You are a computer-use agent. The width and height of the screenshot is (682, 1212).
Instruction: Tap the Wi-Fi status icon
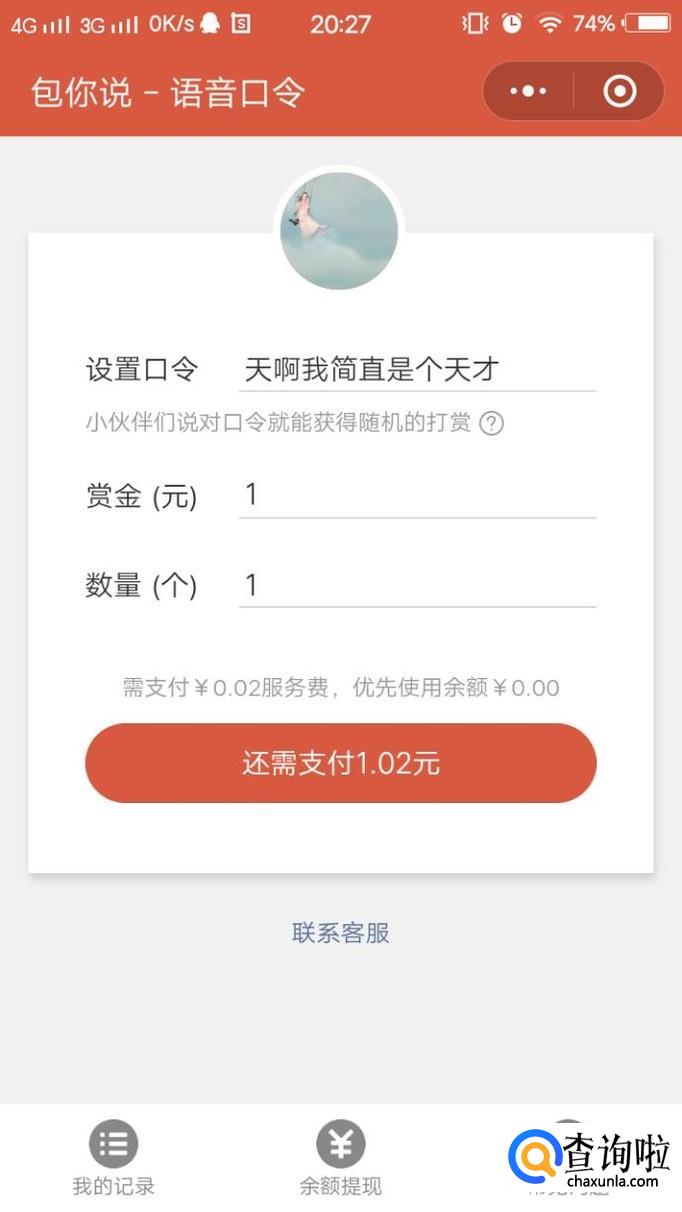pos(549,23)
